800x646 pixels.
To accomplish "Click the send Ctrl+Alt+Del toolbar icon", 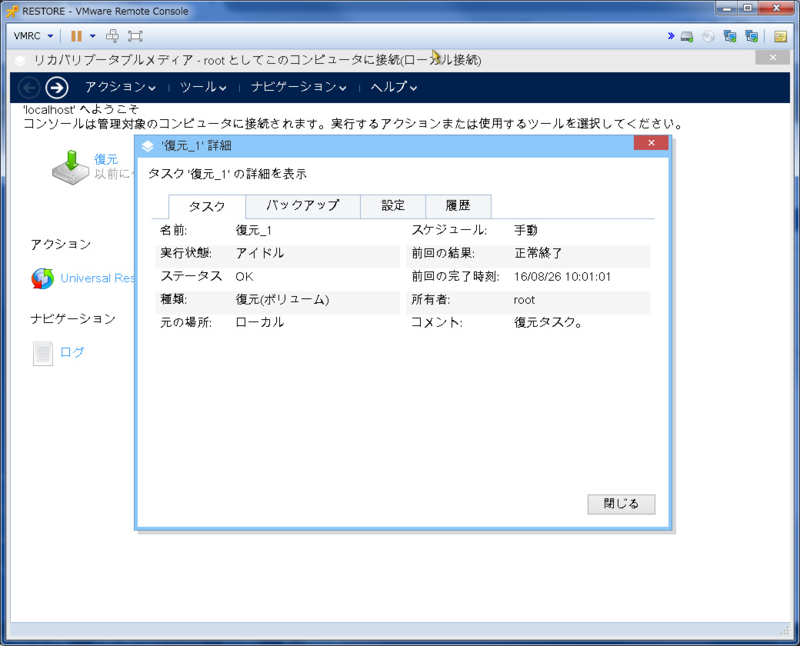I will click(x=112, y=36).
